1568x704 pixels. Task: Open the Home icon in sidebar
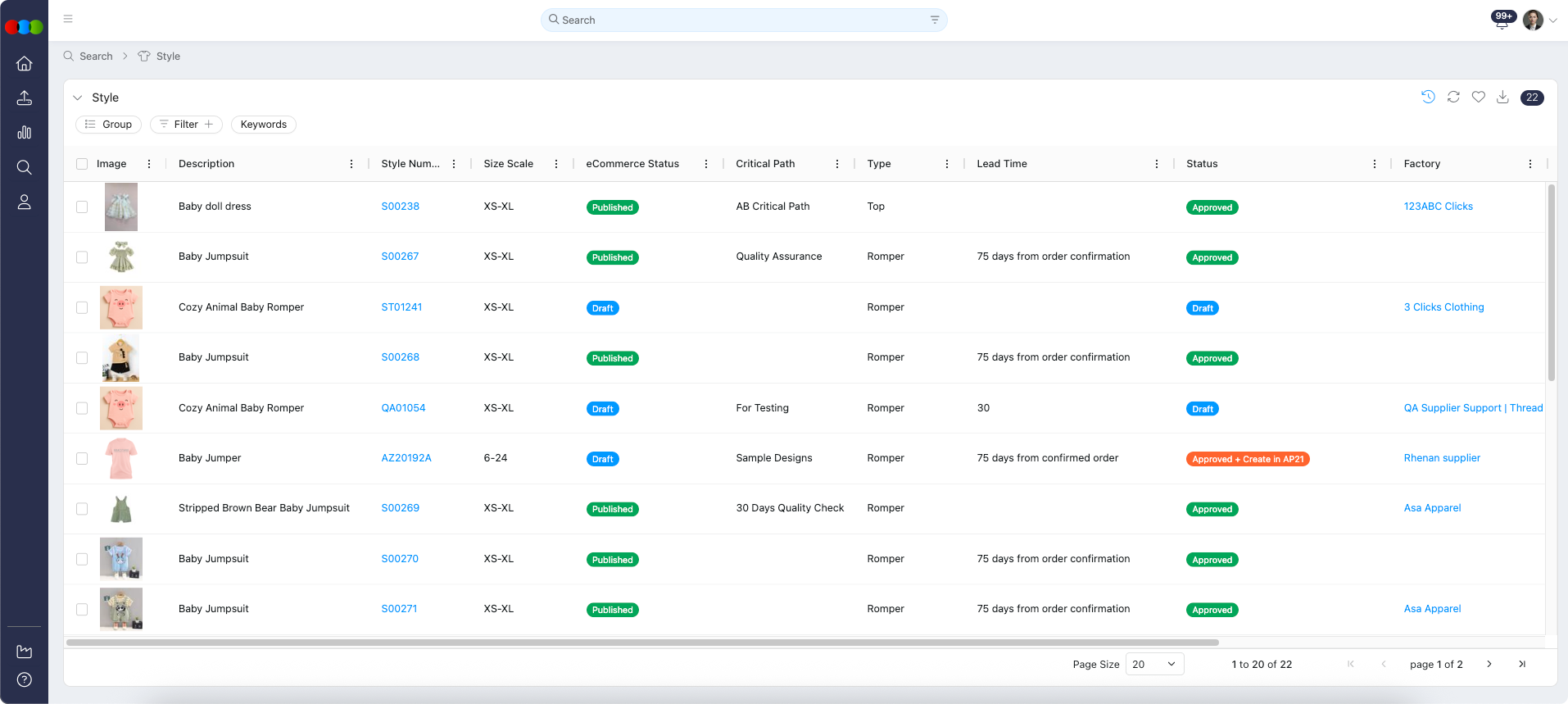25,64
